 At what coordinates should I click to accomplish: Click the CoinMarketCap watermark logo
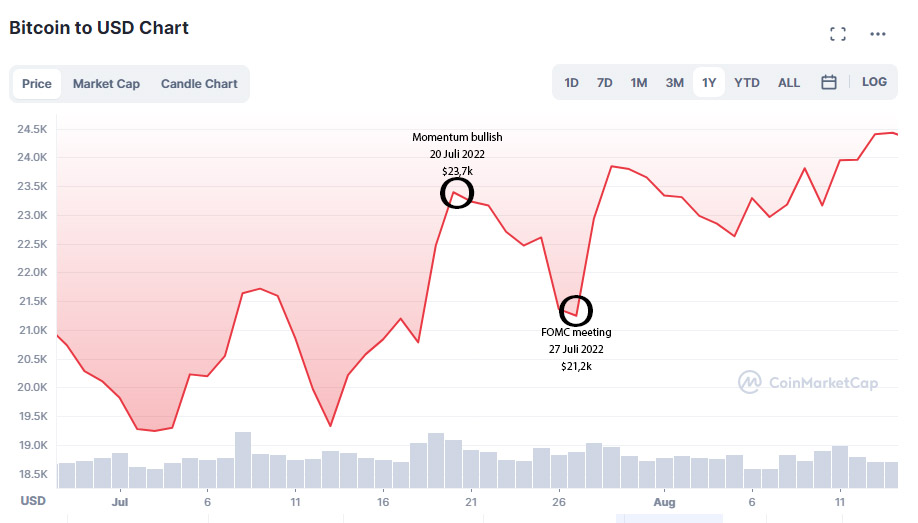coord(808,382)
